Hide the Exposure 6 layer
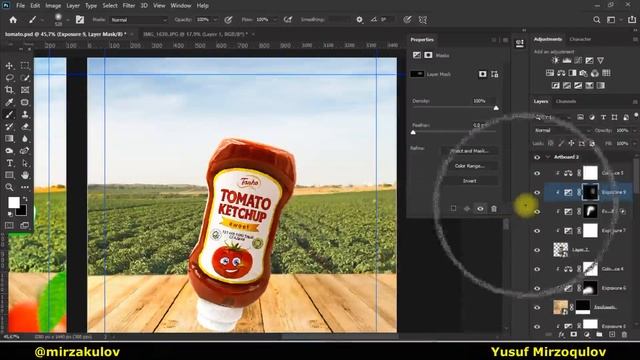The width and height of the screenshot is (640, 360). tap(537, 288)
